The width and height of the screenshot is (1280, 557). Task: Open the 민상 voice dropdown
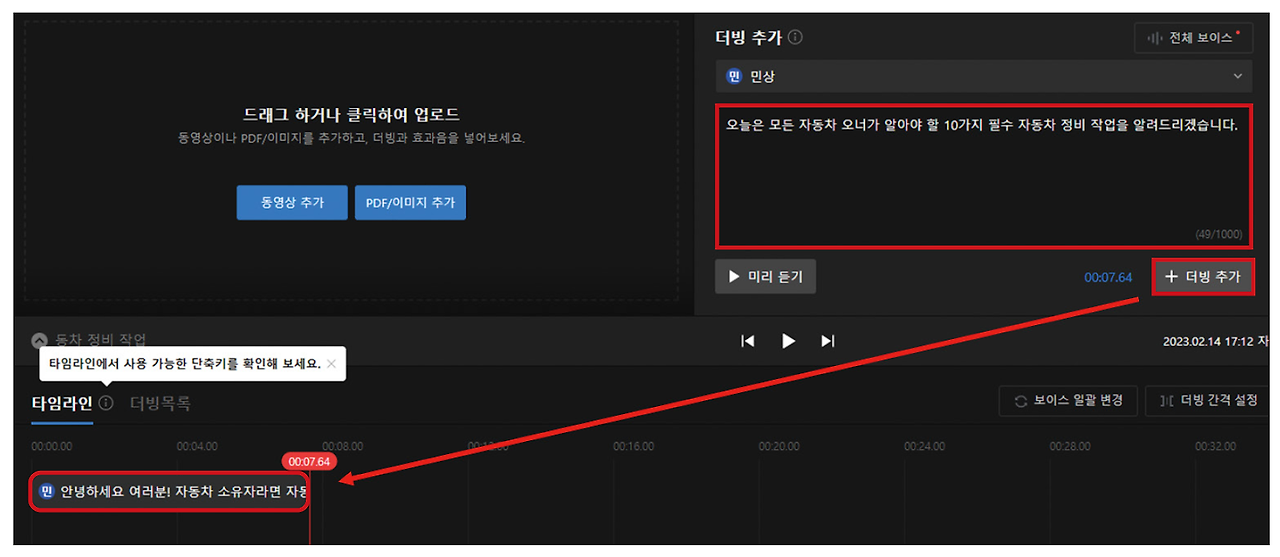pos(984,76)
